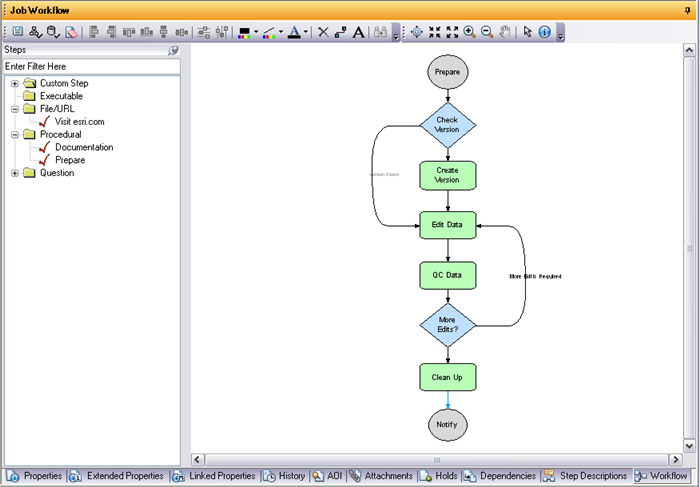700x487 pixels.
Task: Select the Documentation step in tree
Action: 83,147
